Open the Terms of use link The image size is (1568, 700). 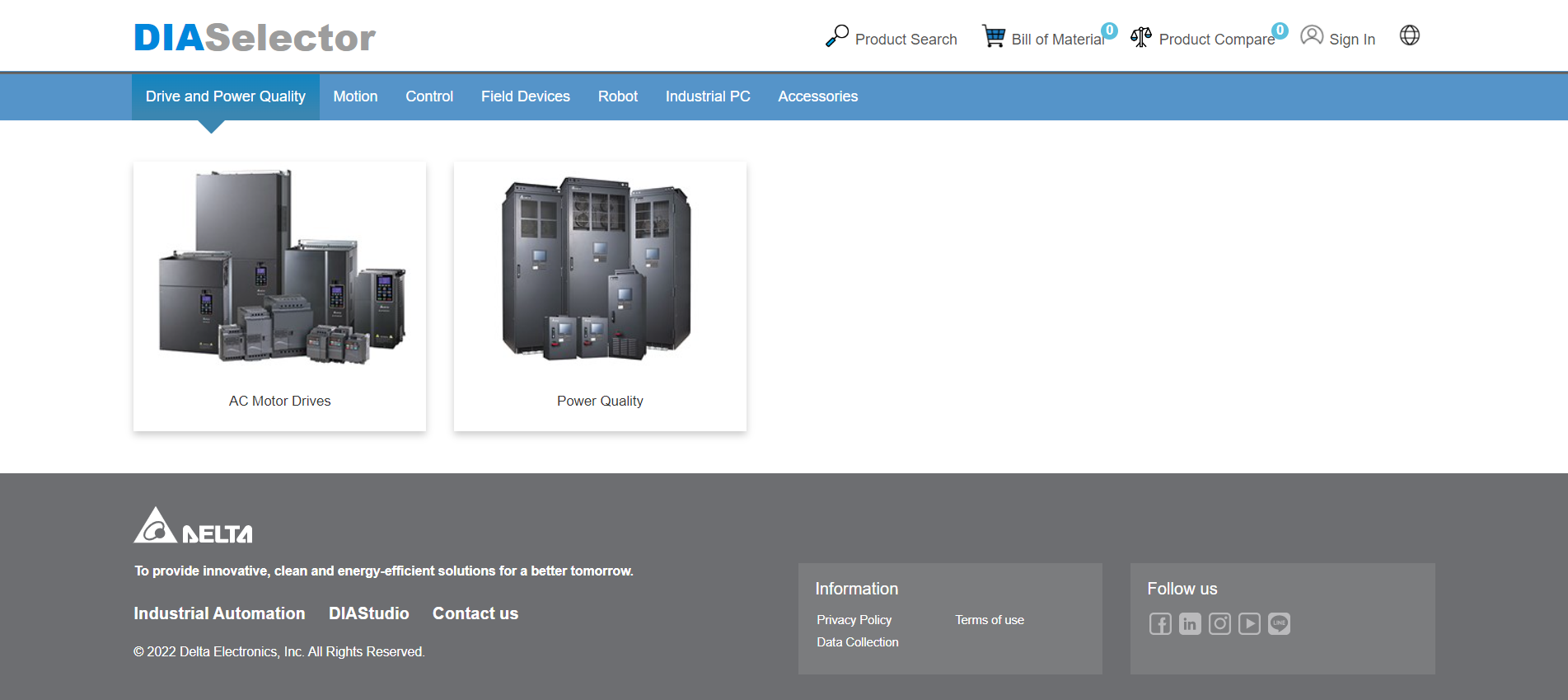coord(990,620)
